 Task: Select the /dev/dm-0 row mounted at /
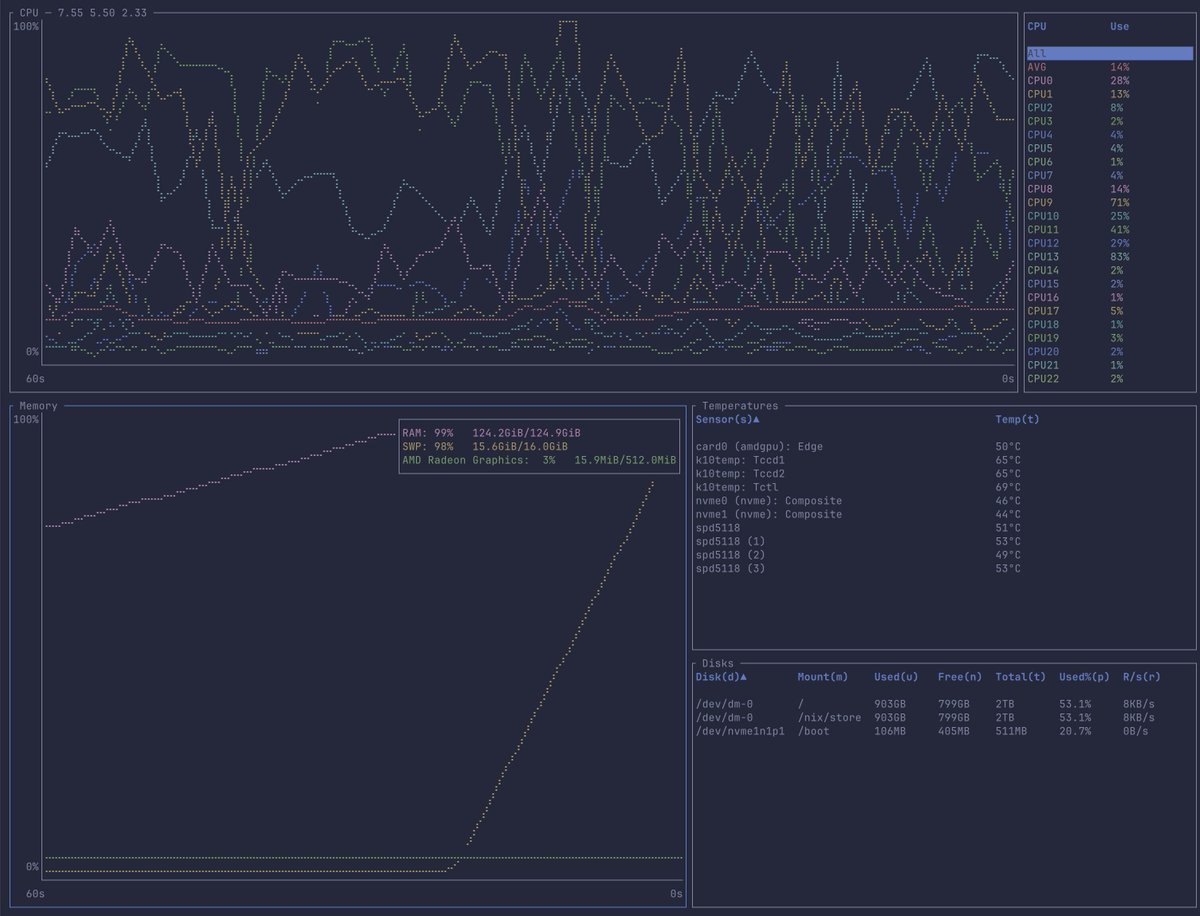click(x=943, y=704)
